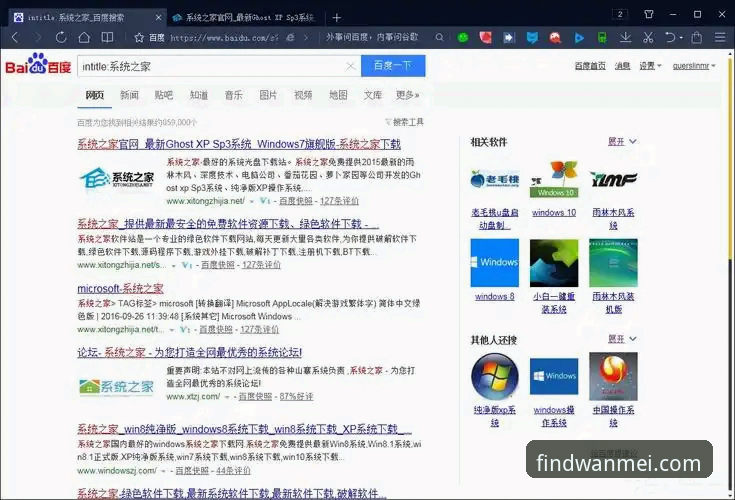Open the 系统之家_win8纯净版 result link
The image size is (735, 500).
[245, 429]
